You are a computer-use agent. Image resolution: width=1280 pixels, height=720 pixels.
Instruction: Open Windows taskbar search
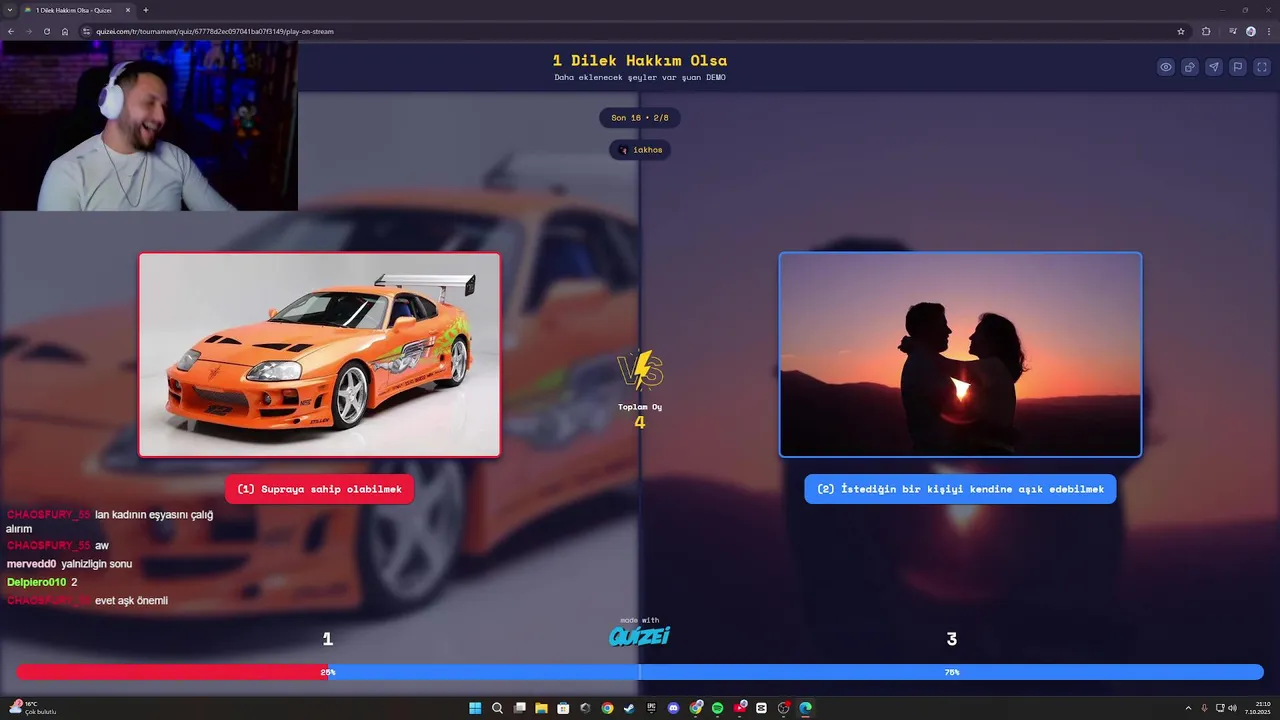coord(497,708)
